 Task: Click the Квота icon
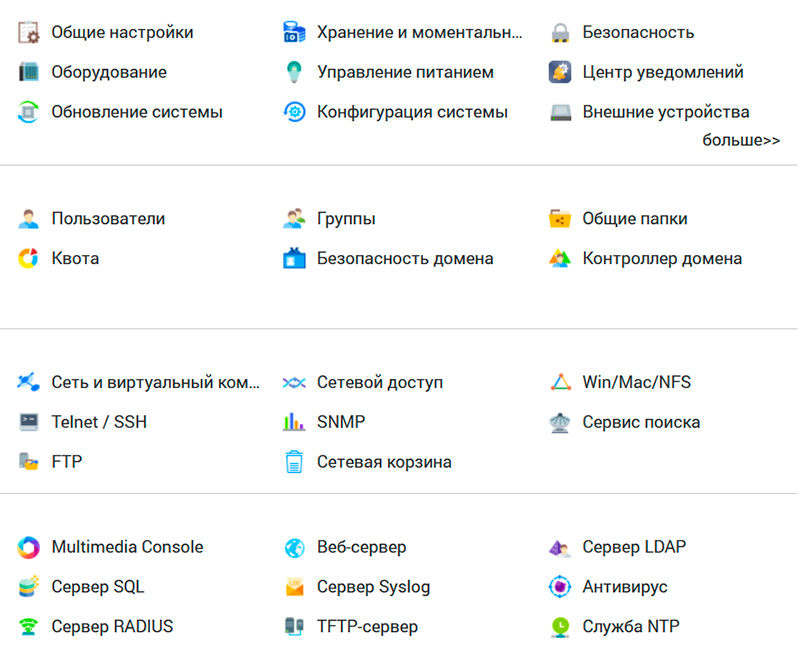coord(29,259)
